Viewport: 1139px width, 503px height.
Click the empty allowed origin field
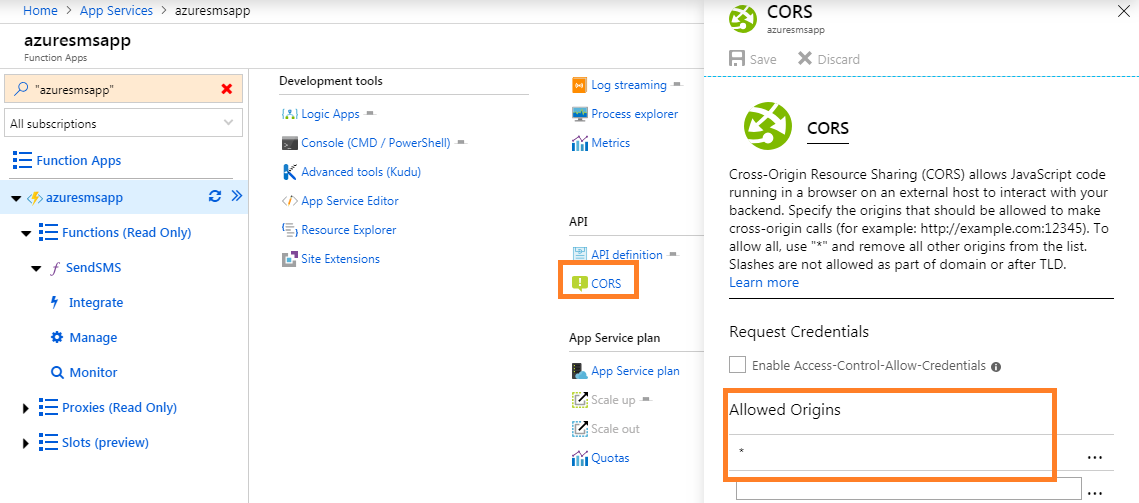pos(909,488)
